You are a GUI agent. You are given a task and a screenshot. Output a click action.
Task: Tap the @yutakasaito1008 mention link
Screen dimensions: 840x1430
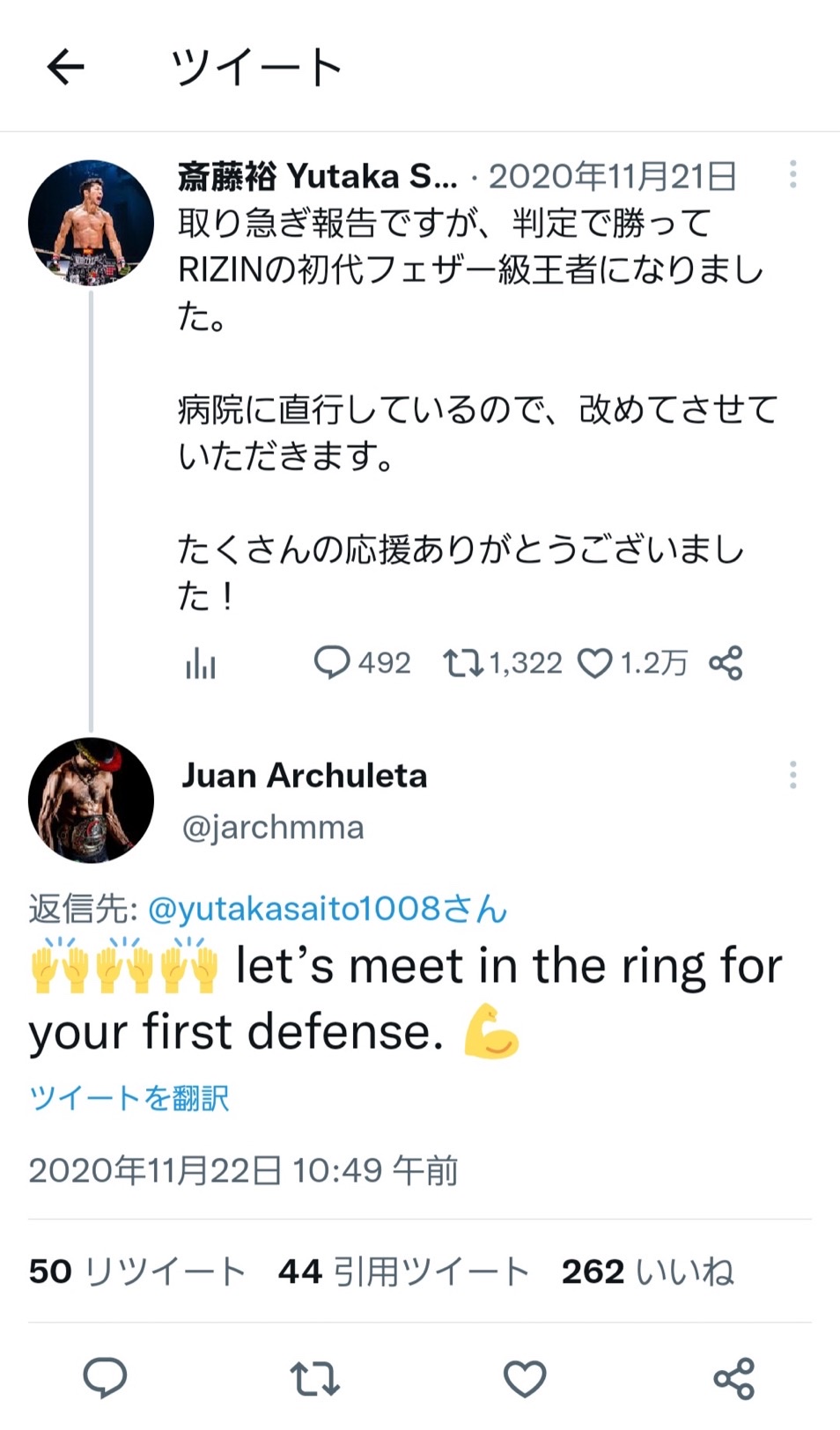tap(328, 909)
